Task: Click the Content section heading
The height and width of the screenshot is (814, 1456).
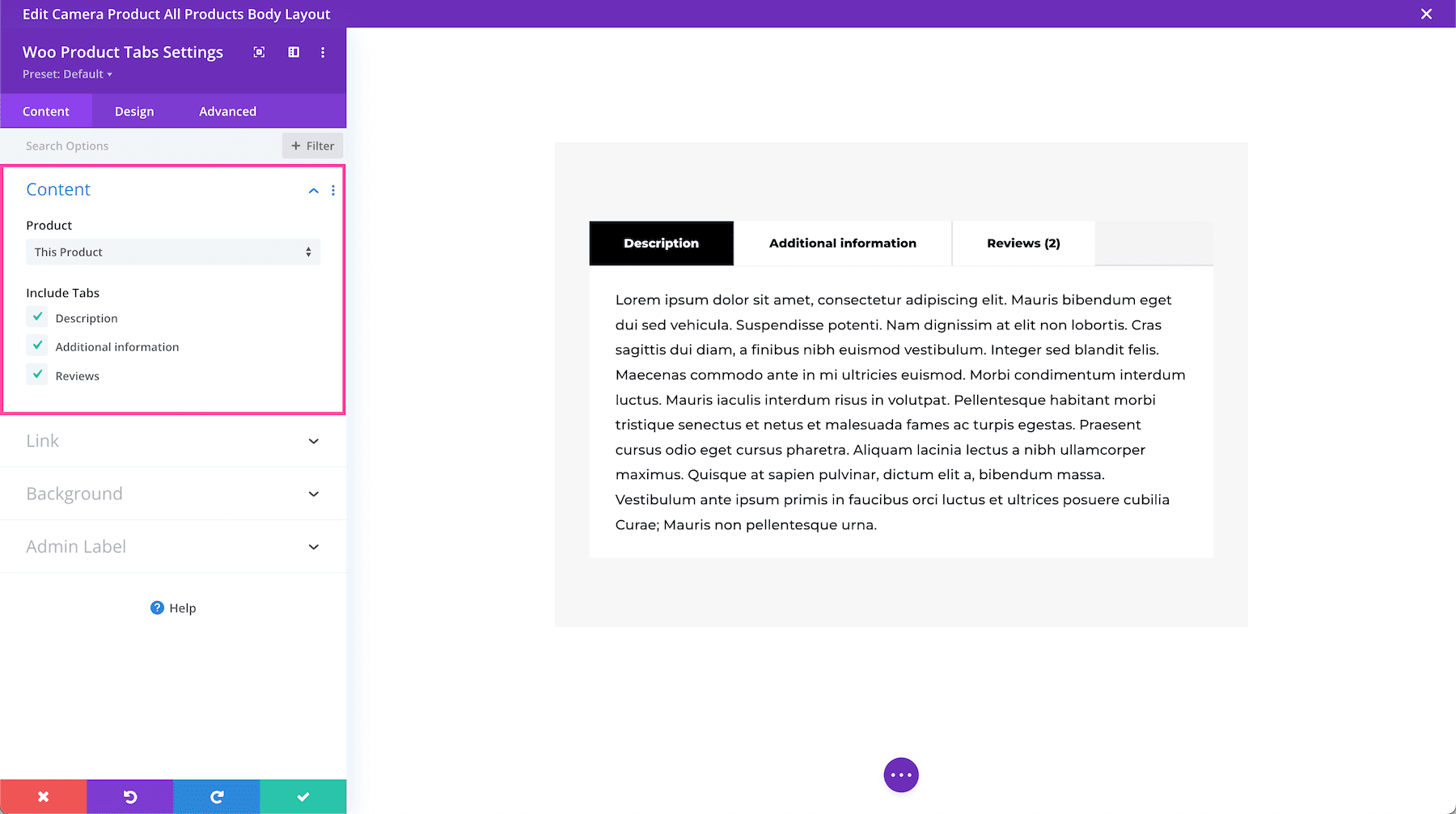Action: pyautogui.click(x=58, y=189)
